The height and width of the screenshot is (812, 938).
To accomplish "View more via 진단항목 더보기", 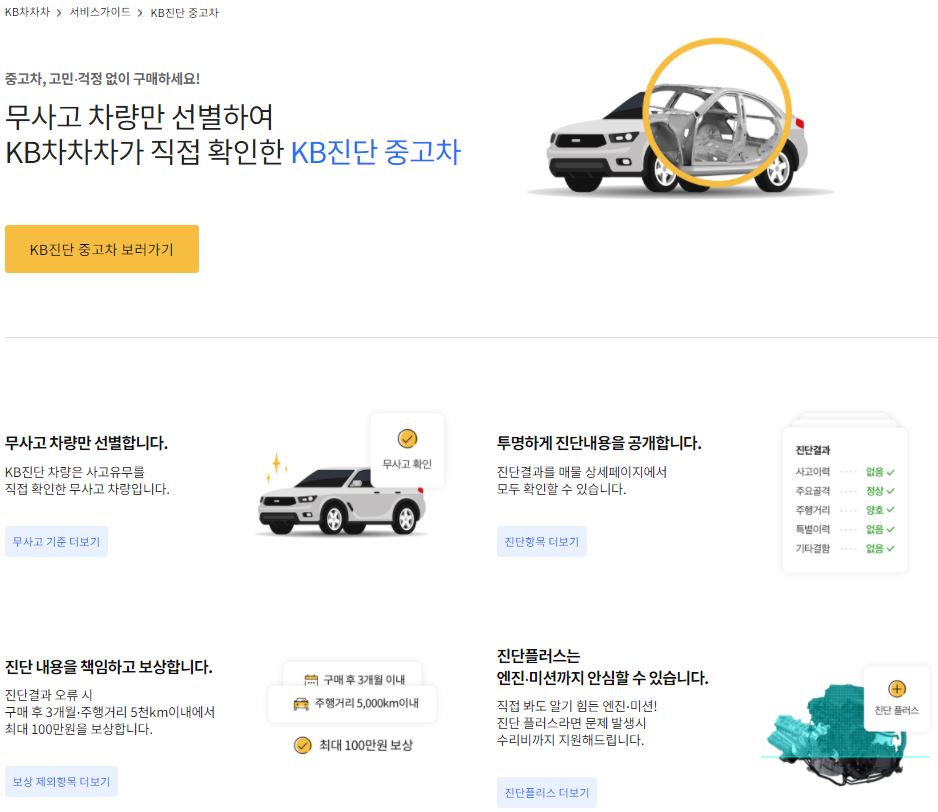I will click(x=541, y=542).
